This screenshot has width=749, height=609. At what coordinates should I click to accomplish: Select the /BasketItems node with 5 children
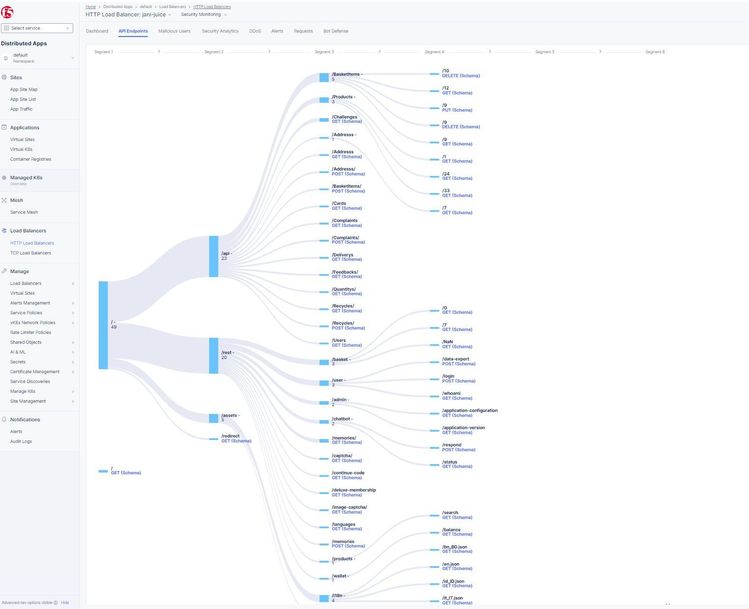tap(324, 77)
